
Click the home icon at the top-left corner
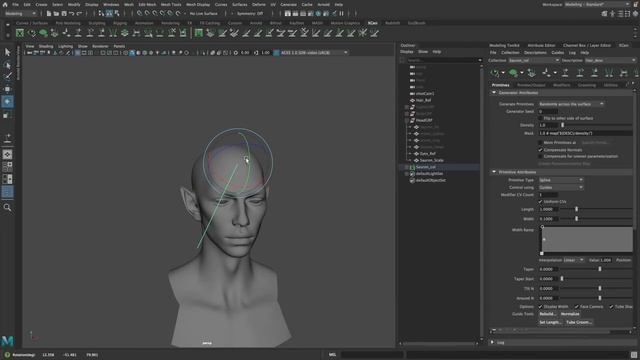[5, 4]
